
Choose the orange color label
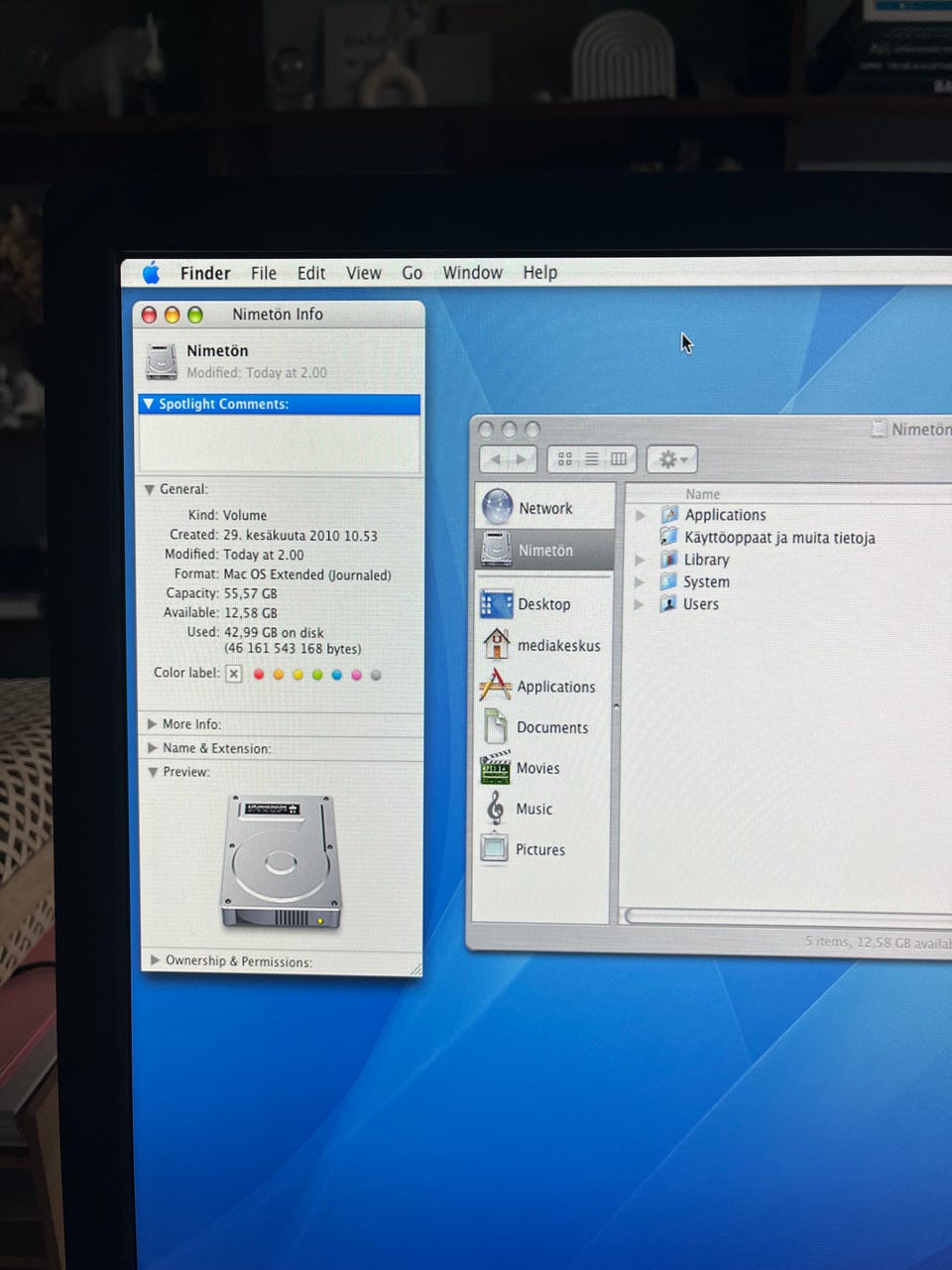pyautogui.click(x=279, y=675)
